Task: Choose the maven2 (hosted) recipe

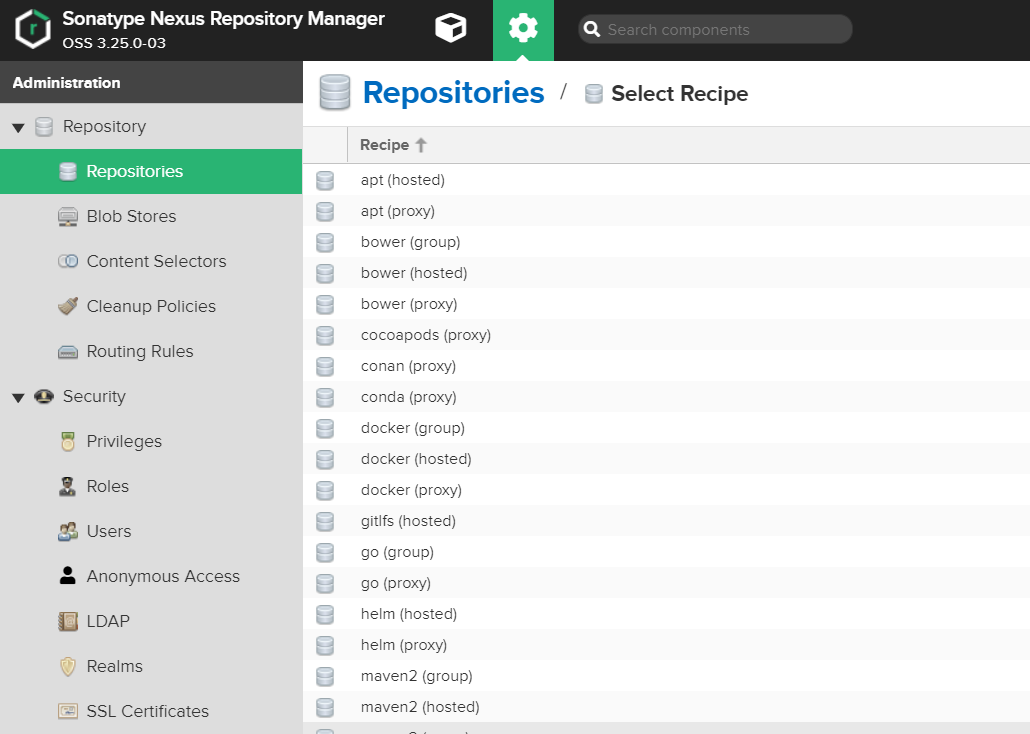Action: click(x=666, y=707)
